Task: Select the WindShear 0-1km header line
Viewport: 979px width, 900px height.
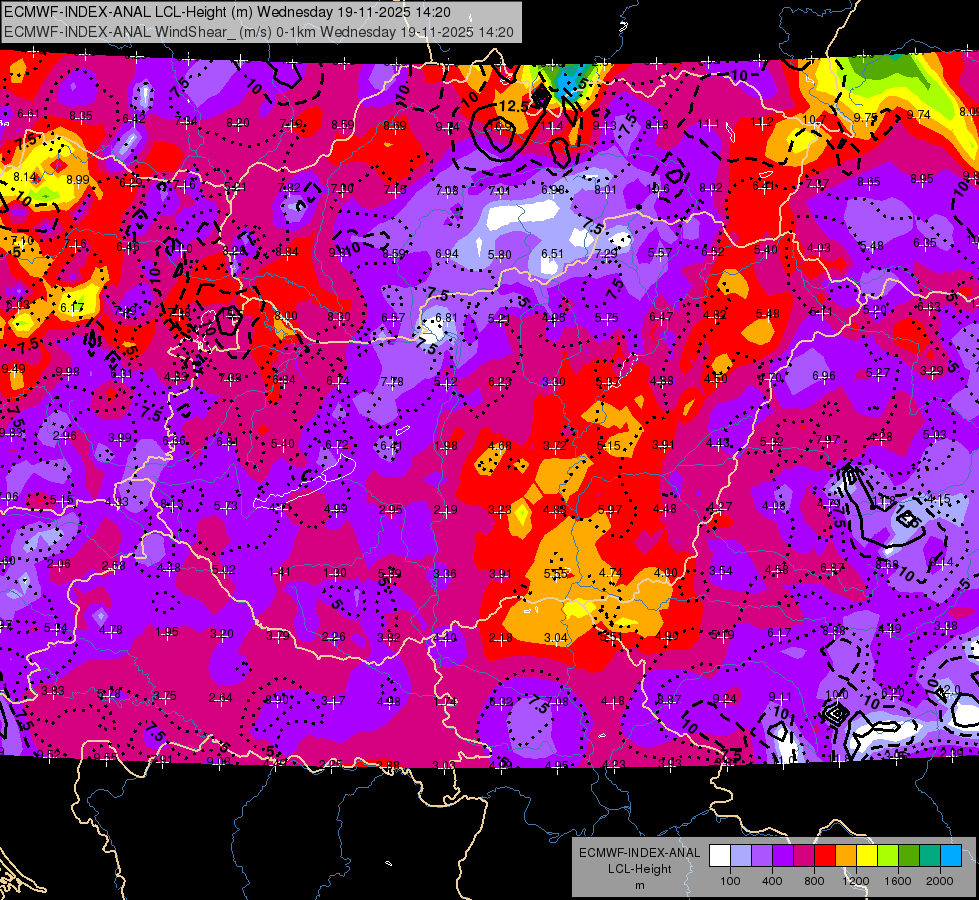Action: click(258, 32)
